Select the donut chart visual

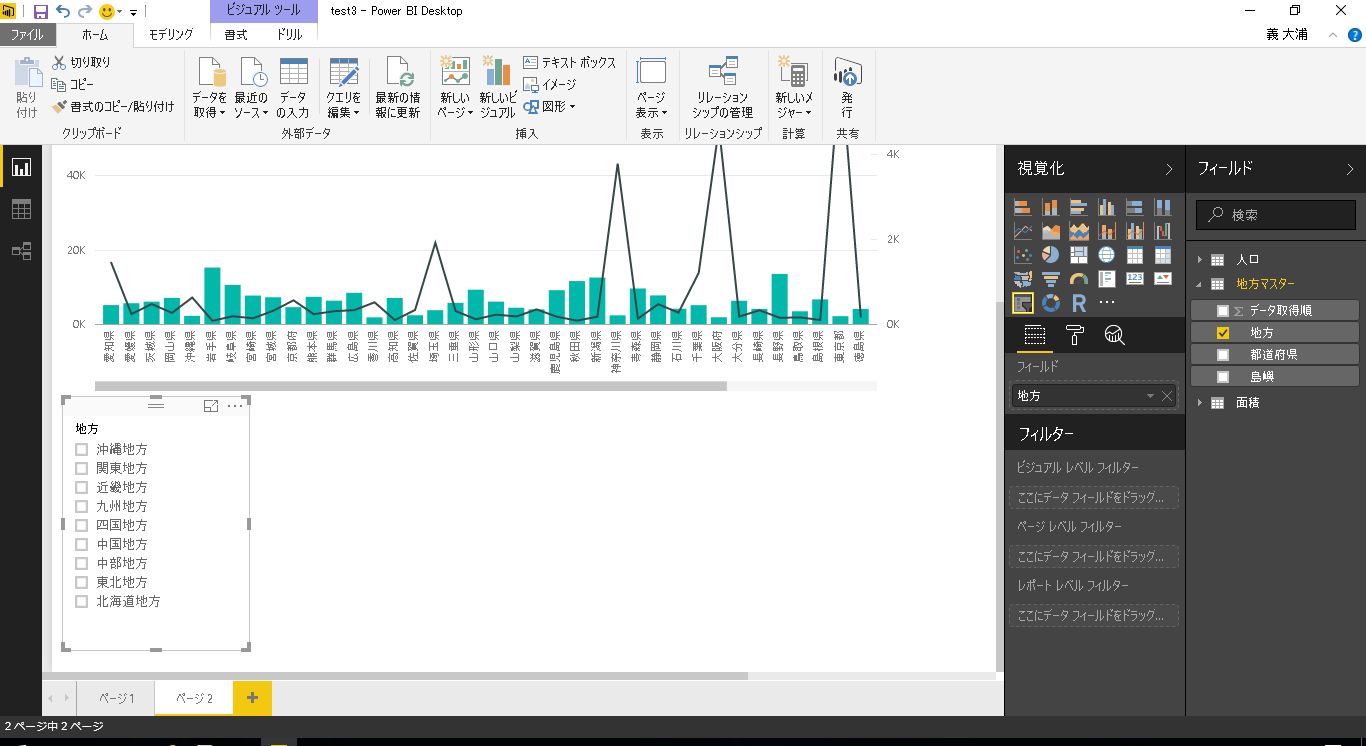1051,302
